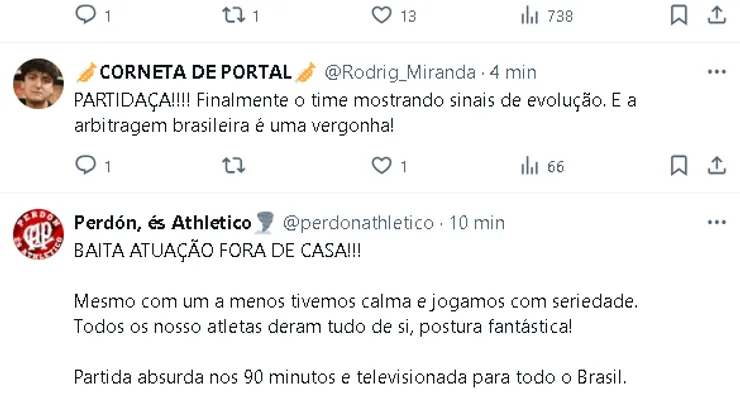Share the CORNETA DE PORTAL post
The image size is (740, 416).
tap(716, 166)
